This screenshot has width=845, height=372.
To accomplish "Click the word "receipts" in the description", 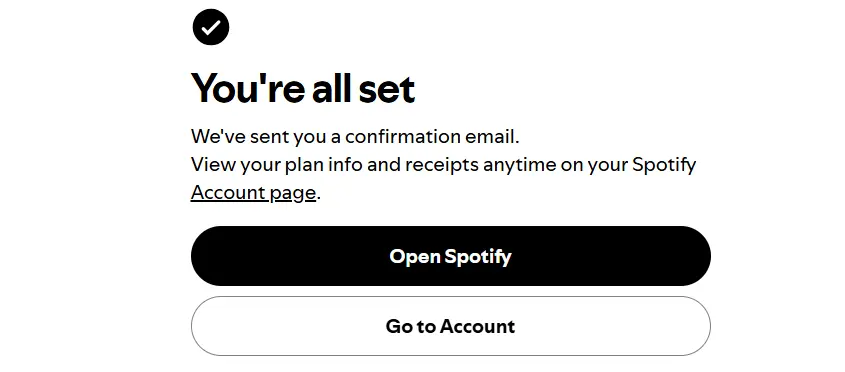I will pyautogui.click(x=442, y=165).
